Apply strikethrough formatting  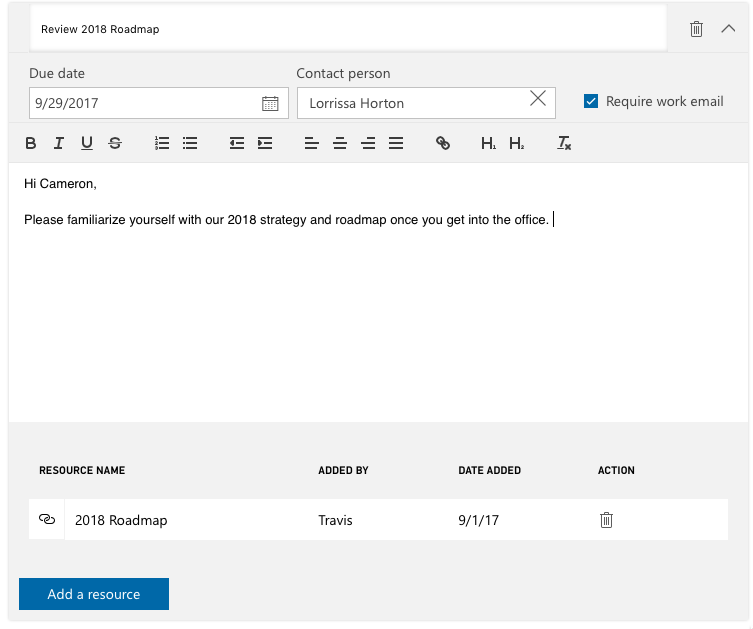pyautogui.click(x=115, y=144)
